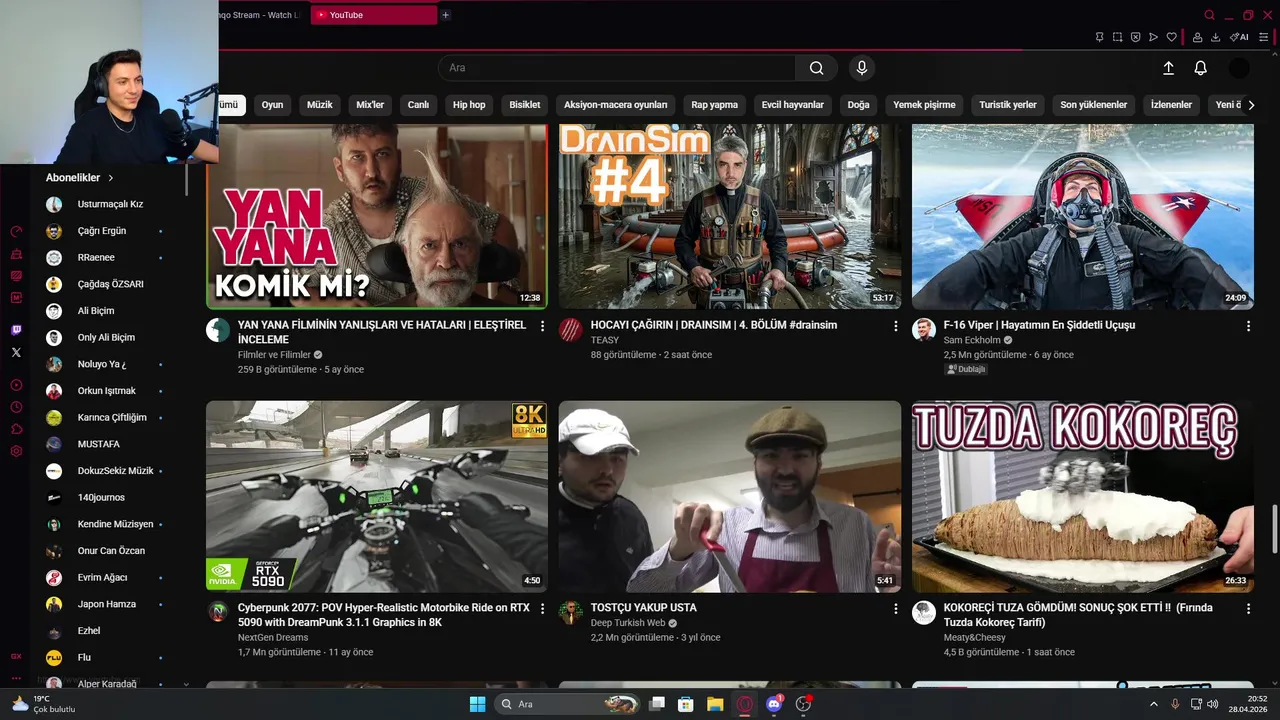Image resolution: width=1280 pixels, height=720 pixels.
Task: Click the Opera pinboard pin icon
Action: tap(1099, 37)
